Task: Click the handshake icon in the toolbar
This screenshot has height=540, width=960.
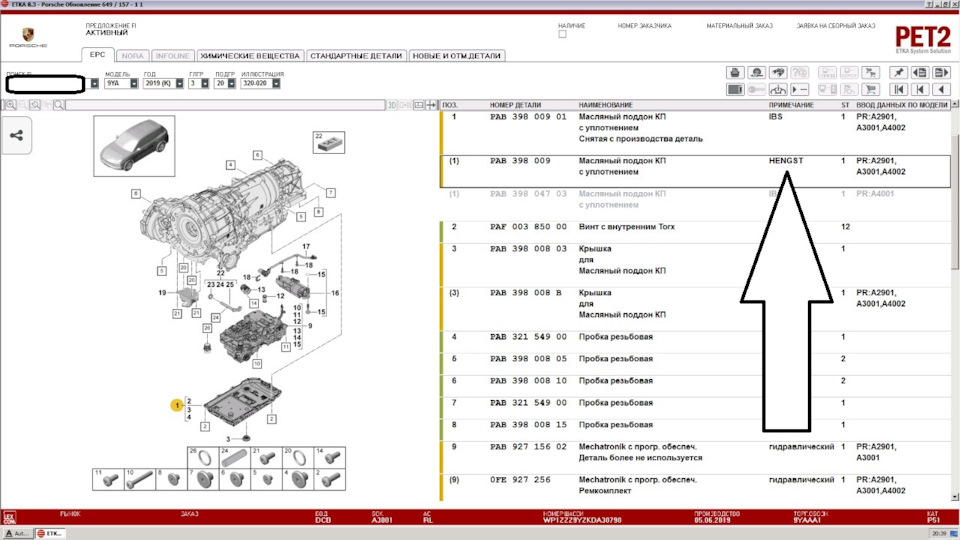Action: point(778,73)
